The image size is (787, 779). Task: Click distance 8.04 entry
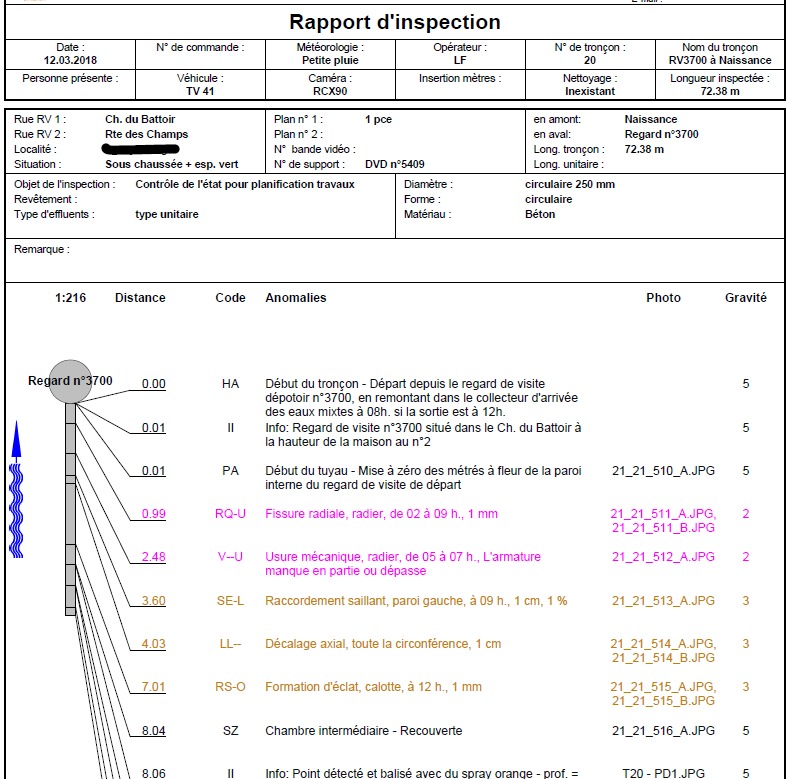[154, 731]
